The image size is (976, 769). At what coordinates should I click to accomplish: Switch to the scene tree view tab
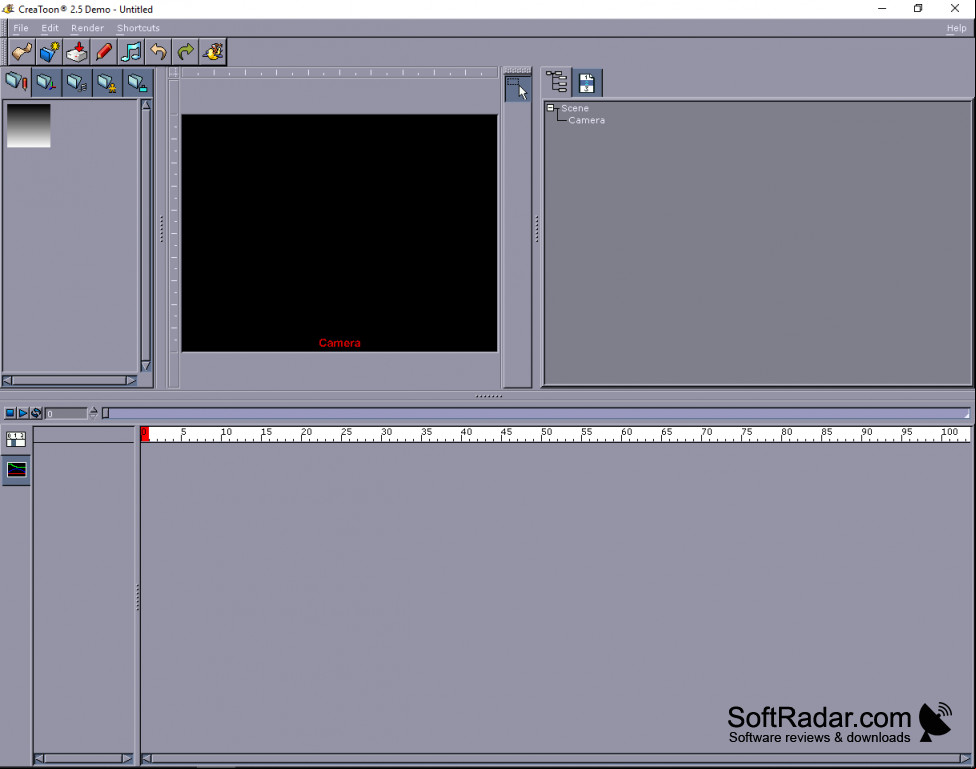tap(556, 82)
